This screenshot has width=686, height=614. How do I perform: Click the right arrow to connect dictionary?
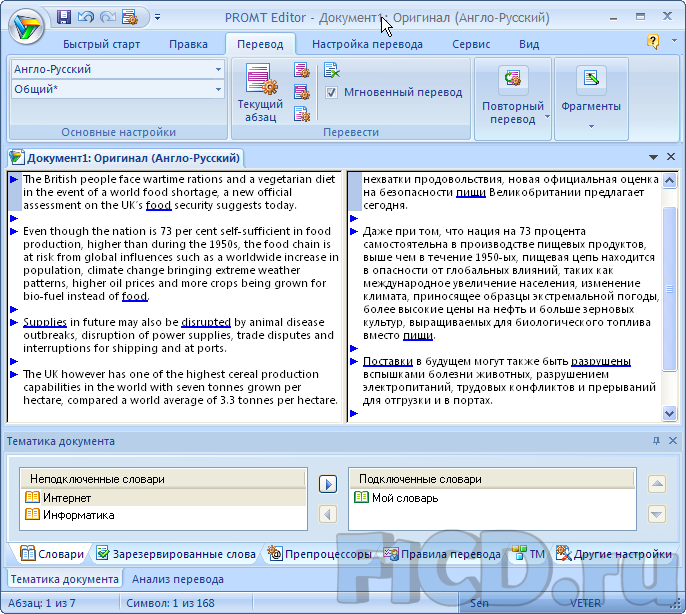coord(328,484)
